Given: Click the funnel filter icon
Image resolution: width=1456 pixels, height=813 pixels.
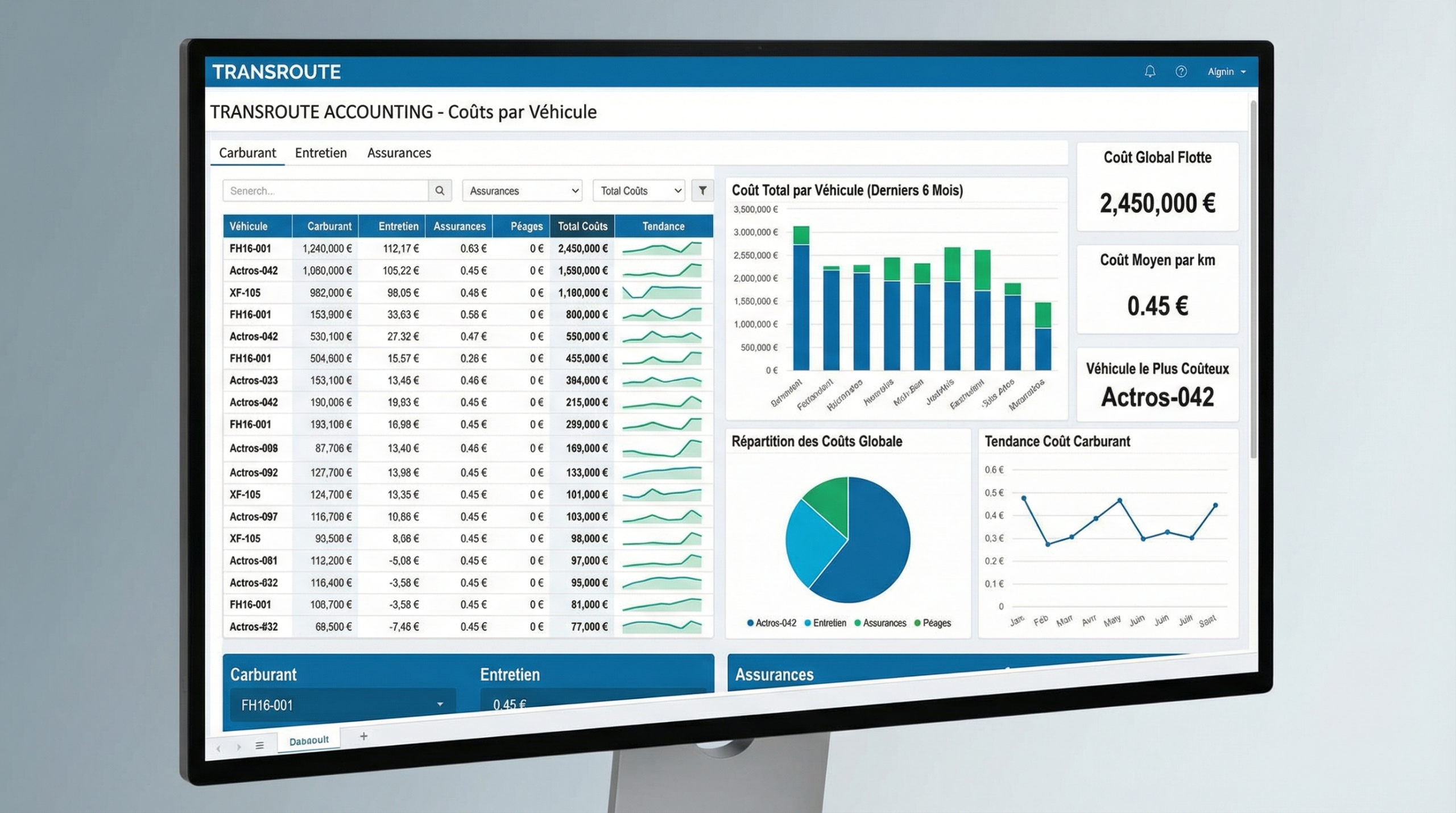Looking at the screenshot, I should click(702, 191).
